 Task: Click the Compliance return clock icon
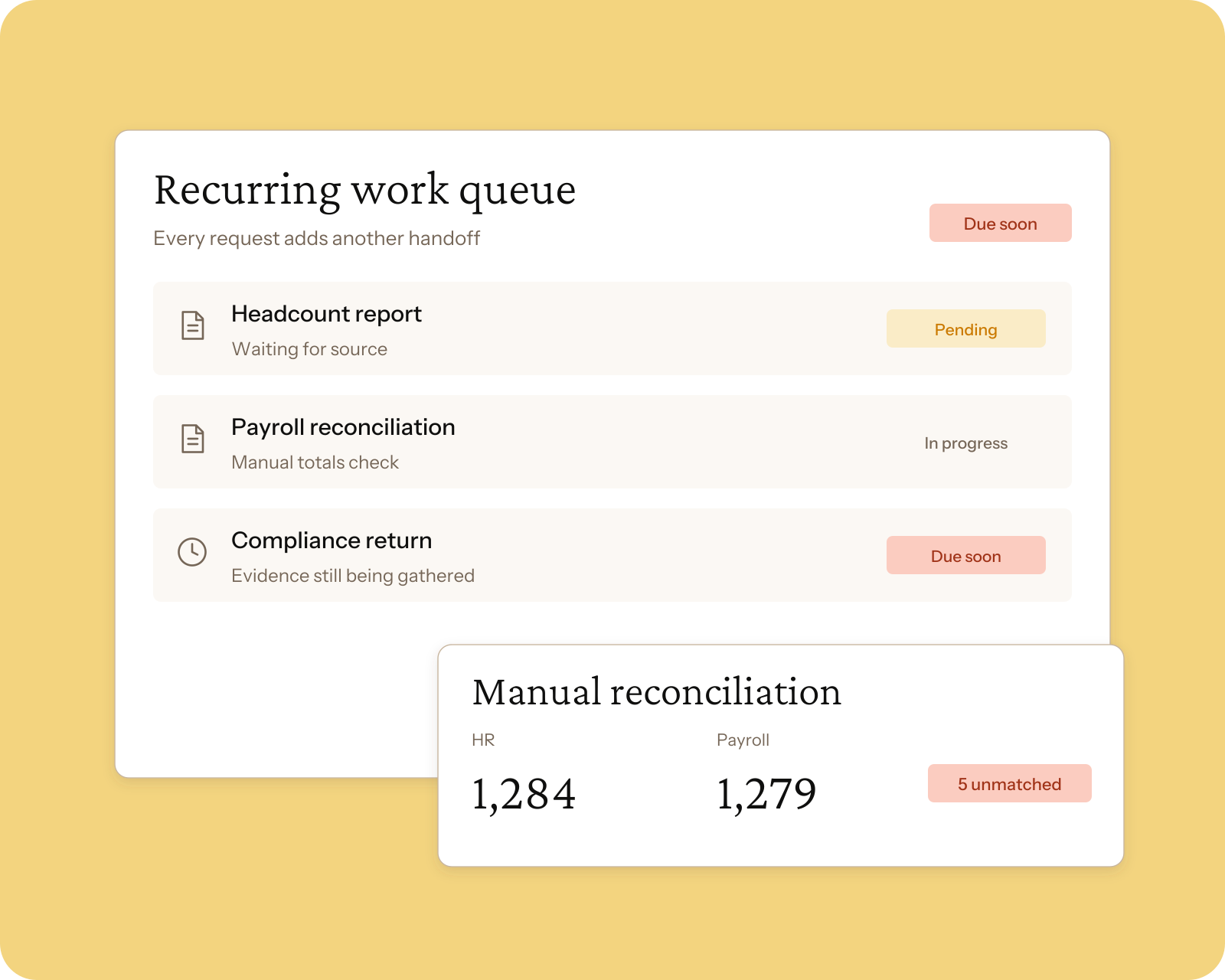192,552
